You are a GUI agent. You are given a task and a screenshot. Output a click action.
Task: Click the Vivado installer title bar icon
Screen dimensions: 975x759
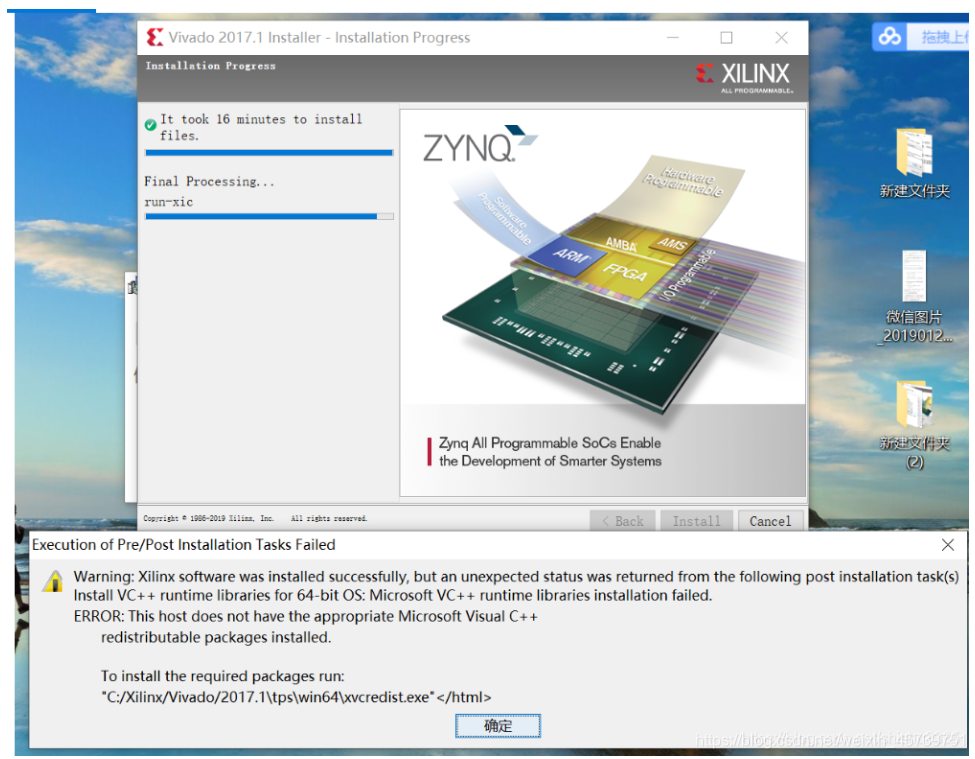tap(154, 37)
